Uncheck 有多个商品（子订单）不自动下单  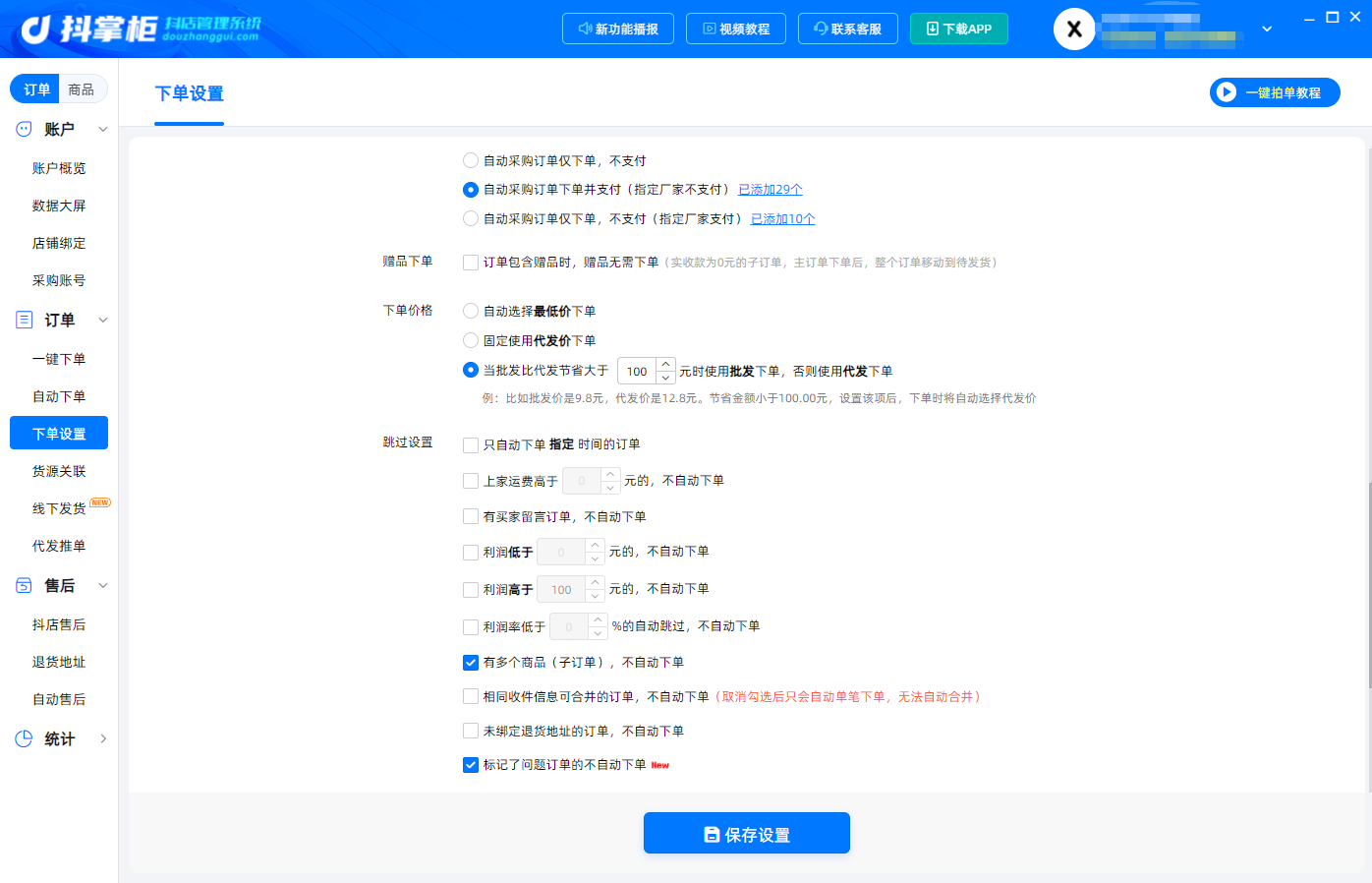[471, 663]
